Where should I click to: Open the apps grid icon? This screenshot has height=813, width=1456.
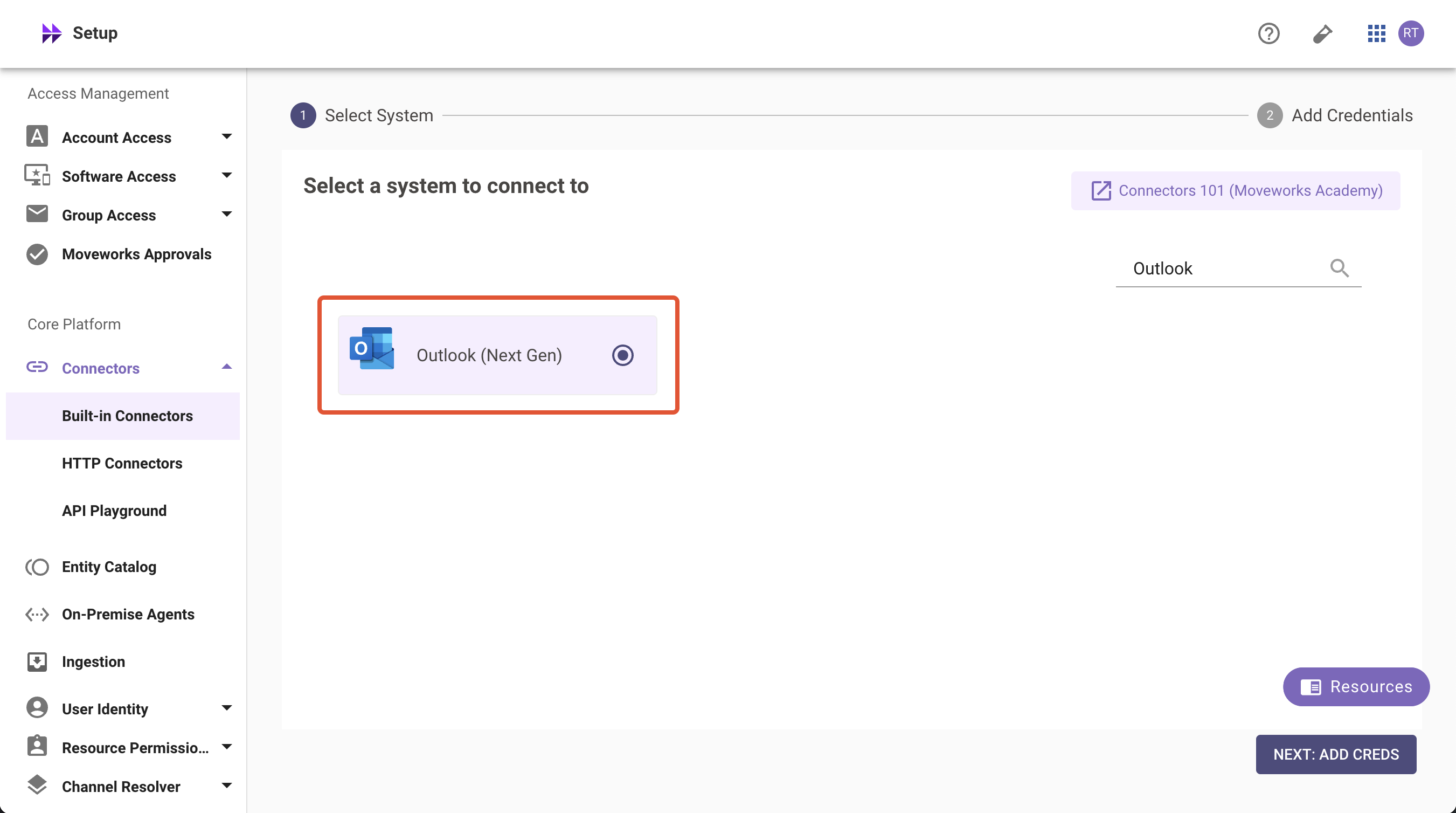tap(1376, 33)
